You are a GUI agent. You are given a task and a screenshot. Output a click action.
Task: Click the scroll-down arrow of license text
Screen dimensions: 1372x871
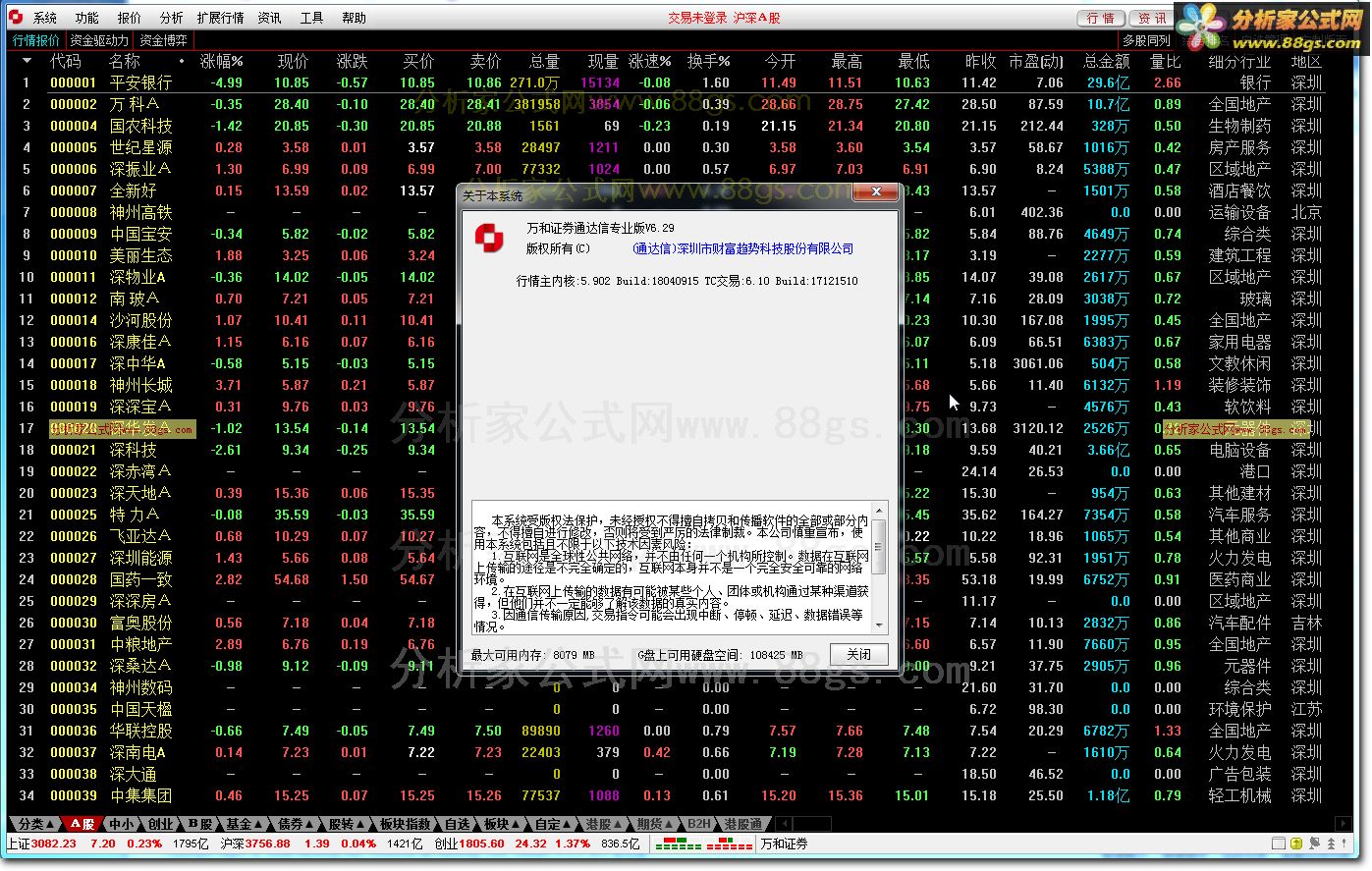pyautogui.click(x=878, y=625)
